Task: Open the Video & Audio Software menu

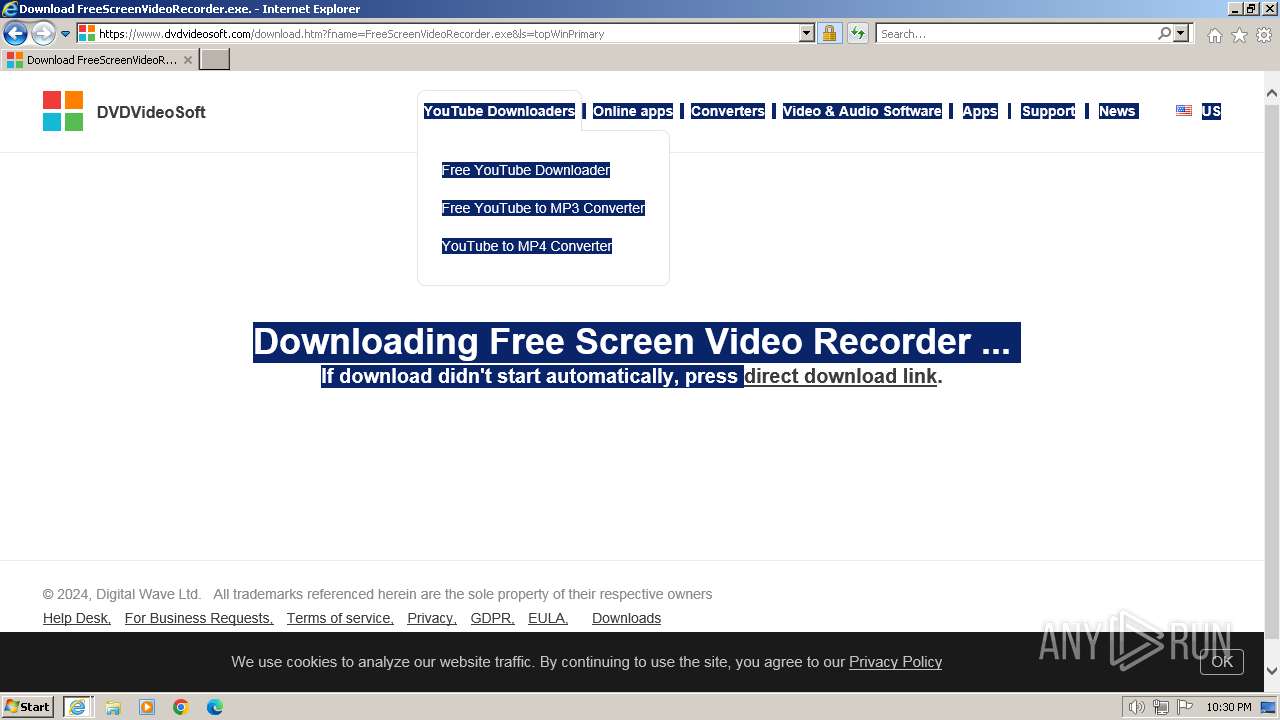Action: pos(862,111)
